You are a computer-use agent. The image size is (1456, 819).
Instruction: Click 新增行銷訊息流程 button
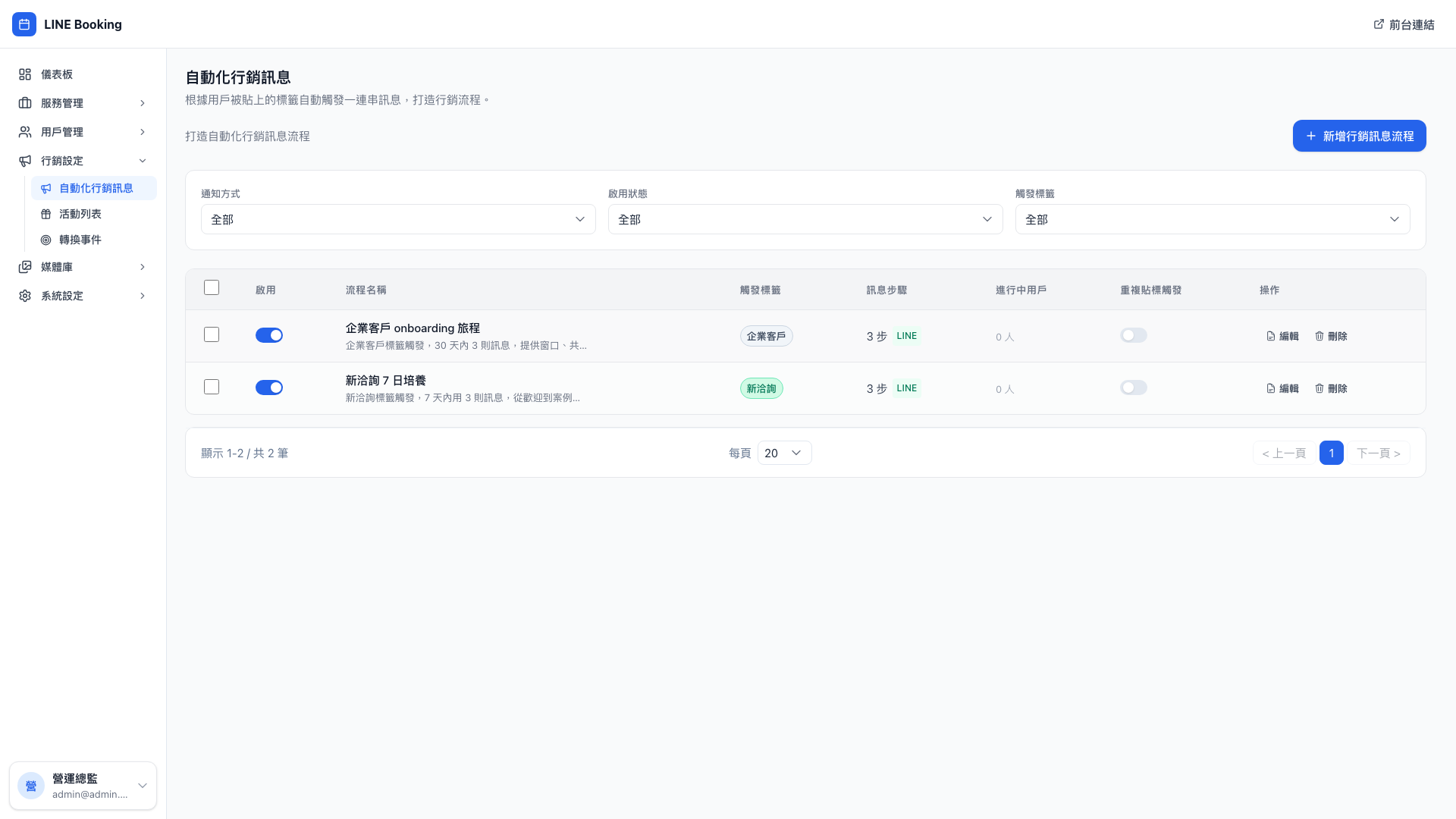pyautogui.click(x=1359, y=136)
